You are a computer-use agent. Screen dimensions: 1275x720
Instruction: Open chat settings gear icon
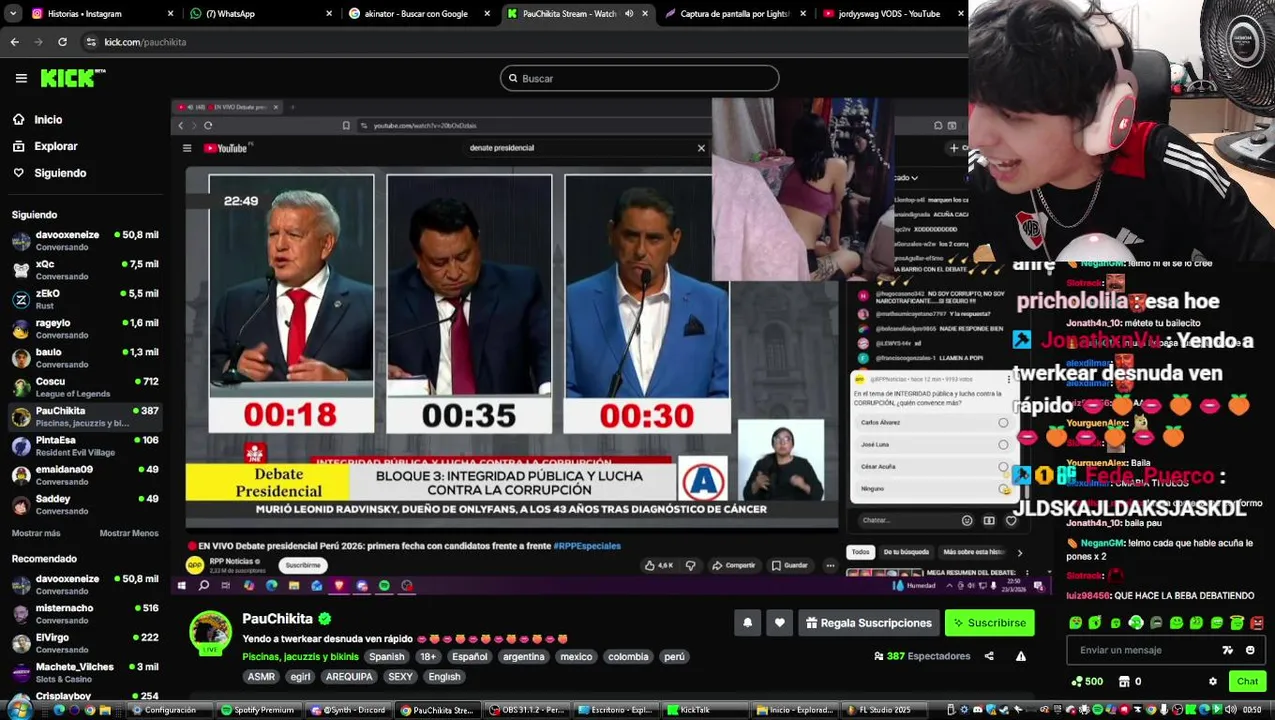1213,682
